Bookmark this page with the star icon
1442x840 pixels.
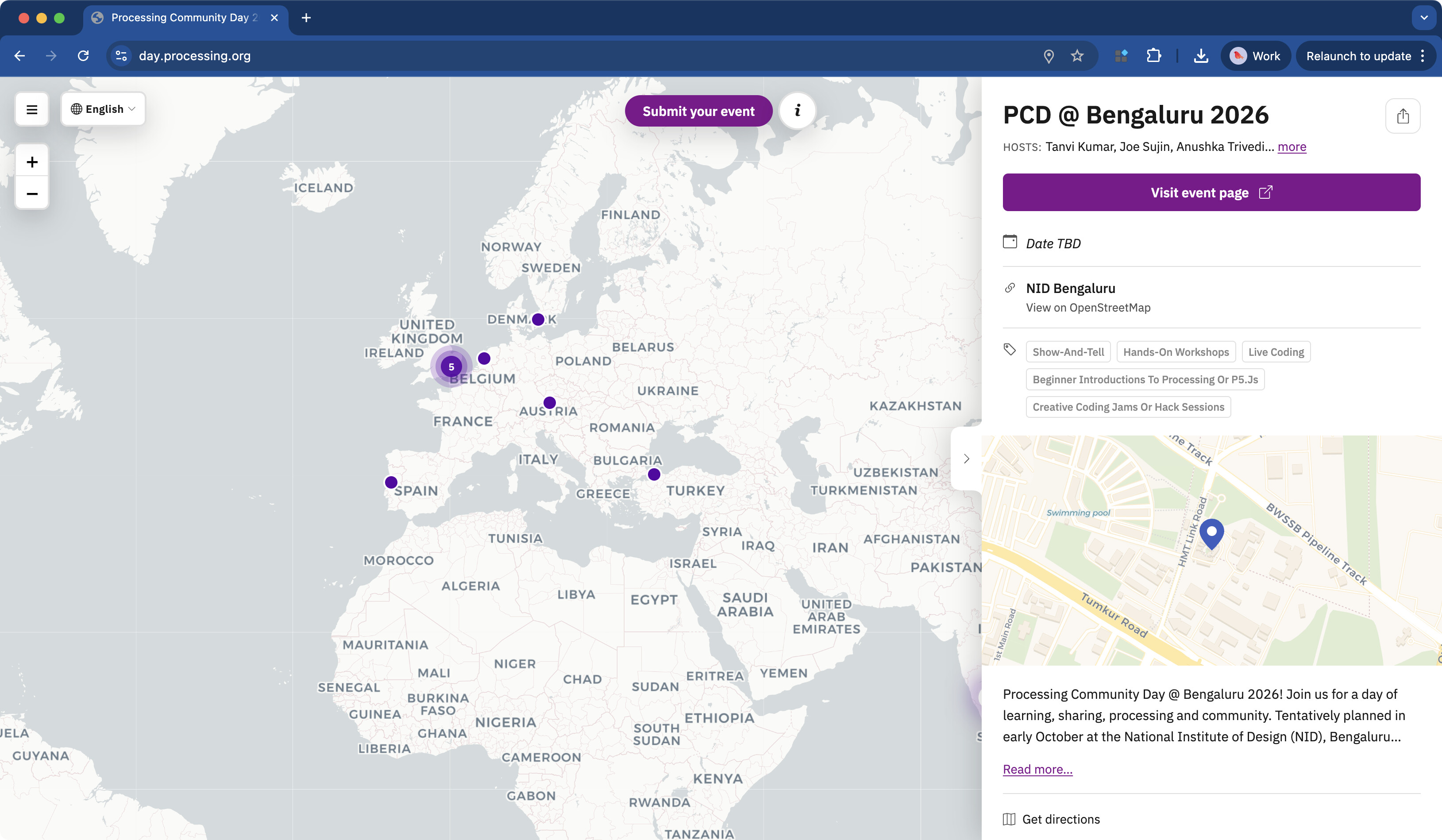click(1077, 55)
